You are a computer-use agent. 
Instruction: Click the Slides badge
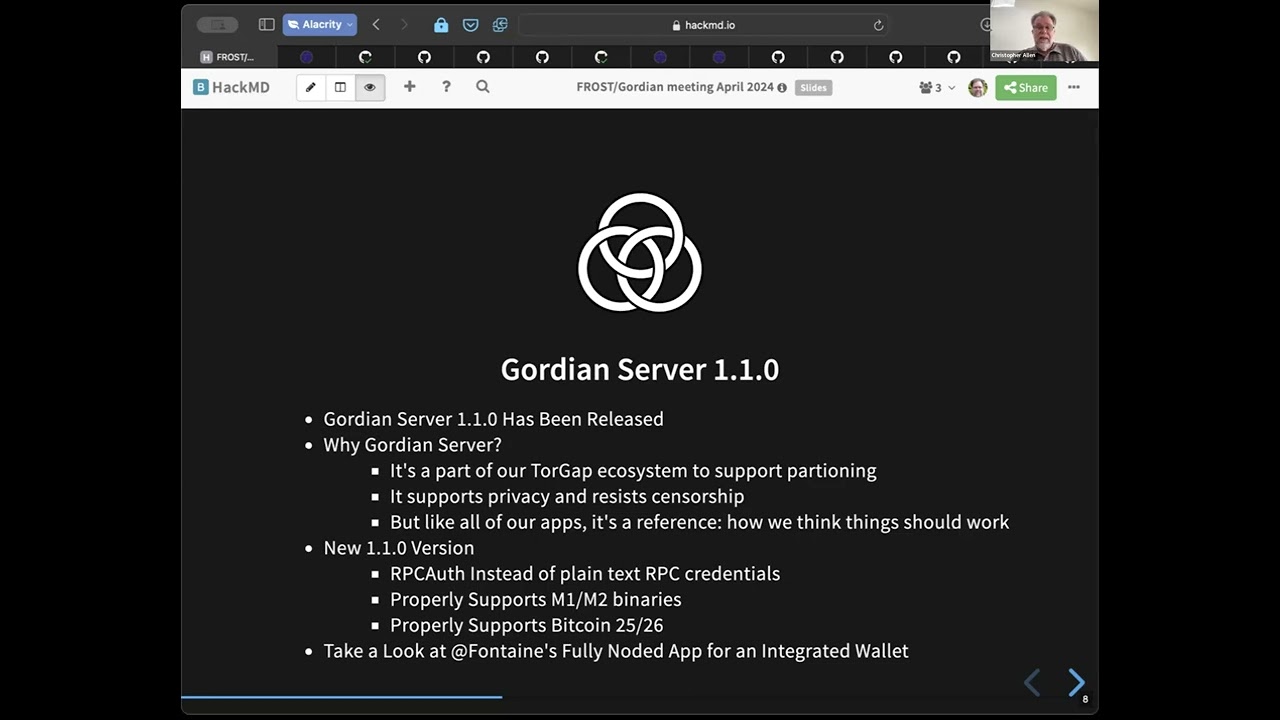(x=813, y=88)
